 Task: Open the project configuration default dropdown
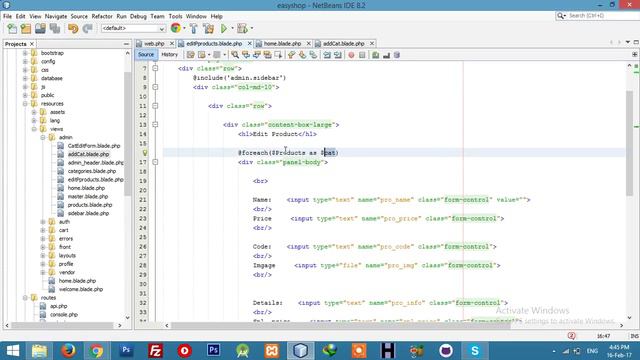pos(133,28)
